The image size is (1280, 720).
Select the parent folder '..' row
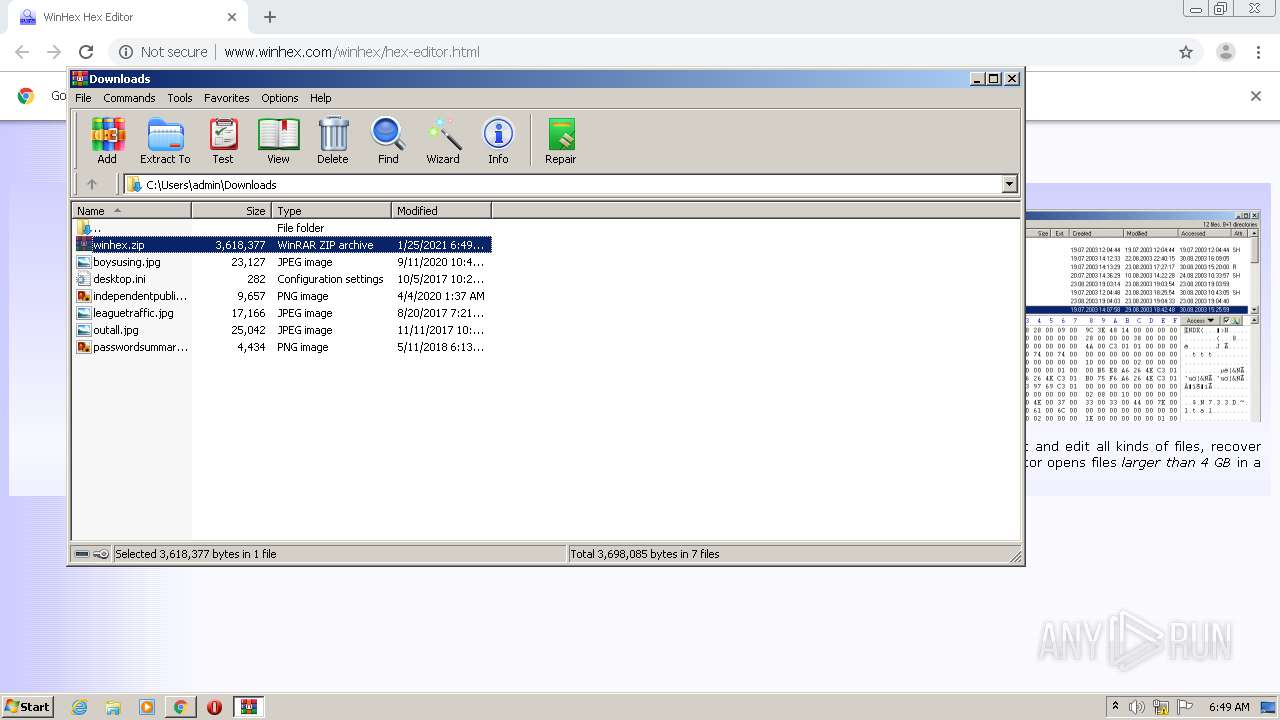283,228
